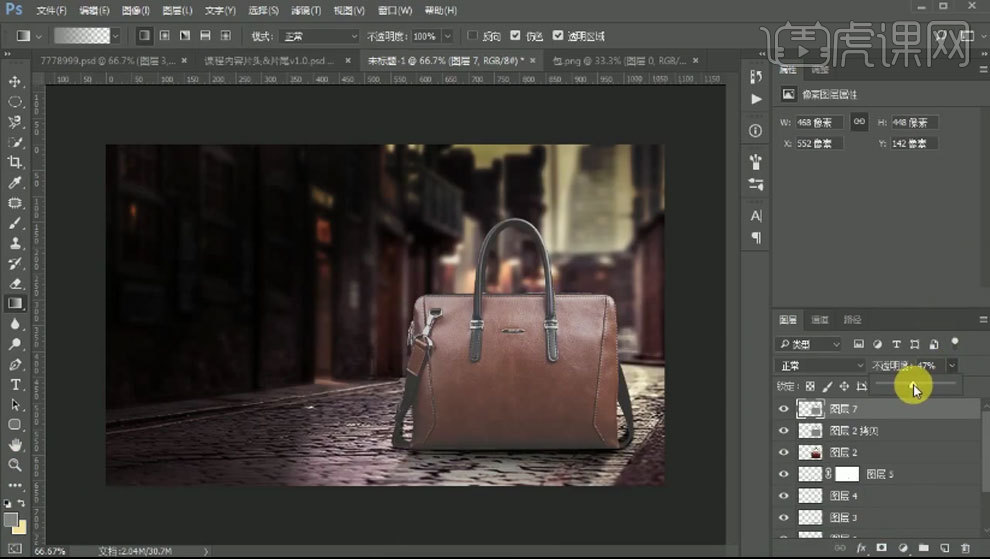Screen dimensions: 990x559
Task: Add a layer mask using the mask icon
Action: point(881,548)
